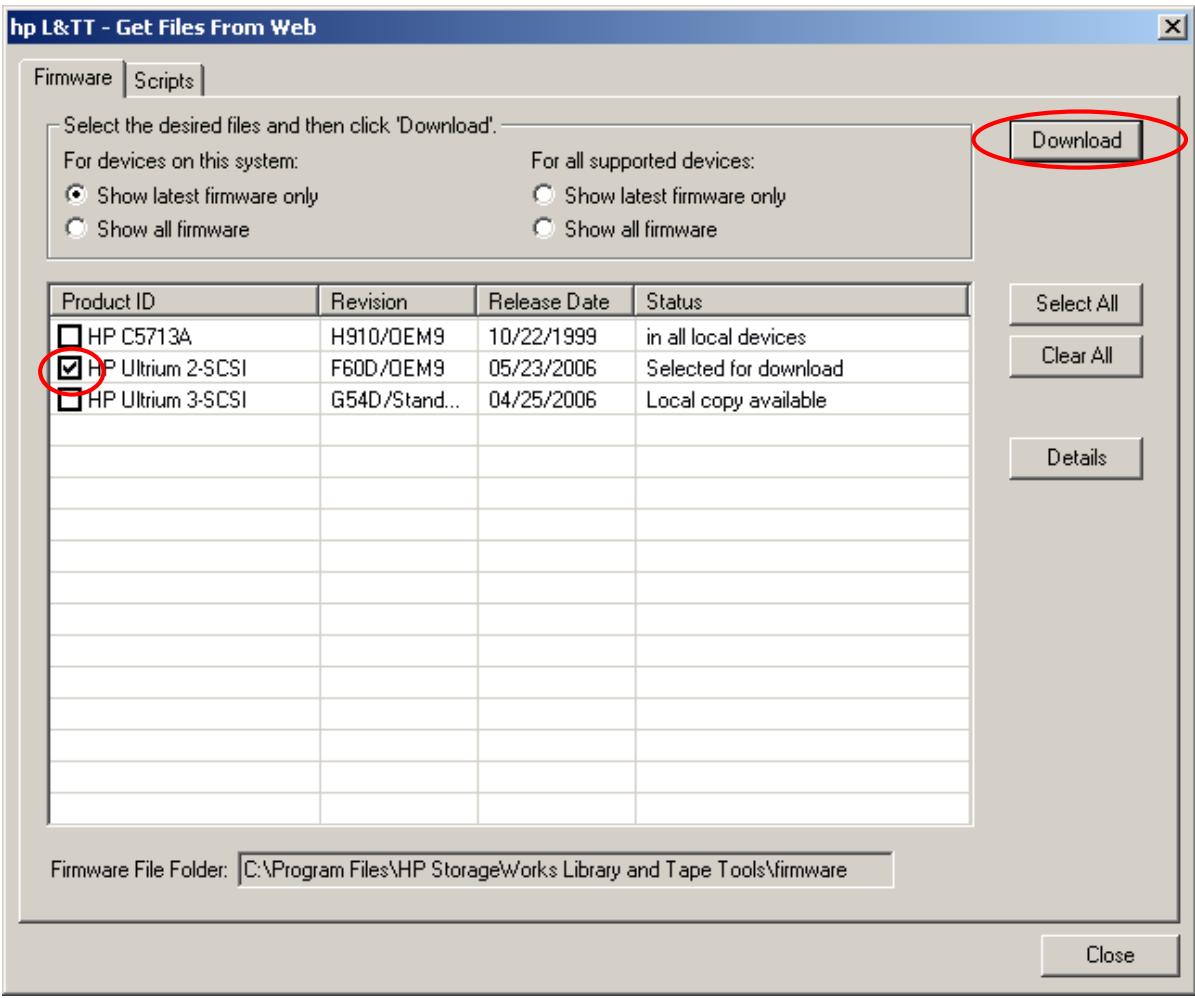Open firmware Details
The width and height of the screenshot is (1195, 998).
[x=1076, y=458]
